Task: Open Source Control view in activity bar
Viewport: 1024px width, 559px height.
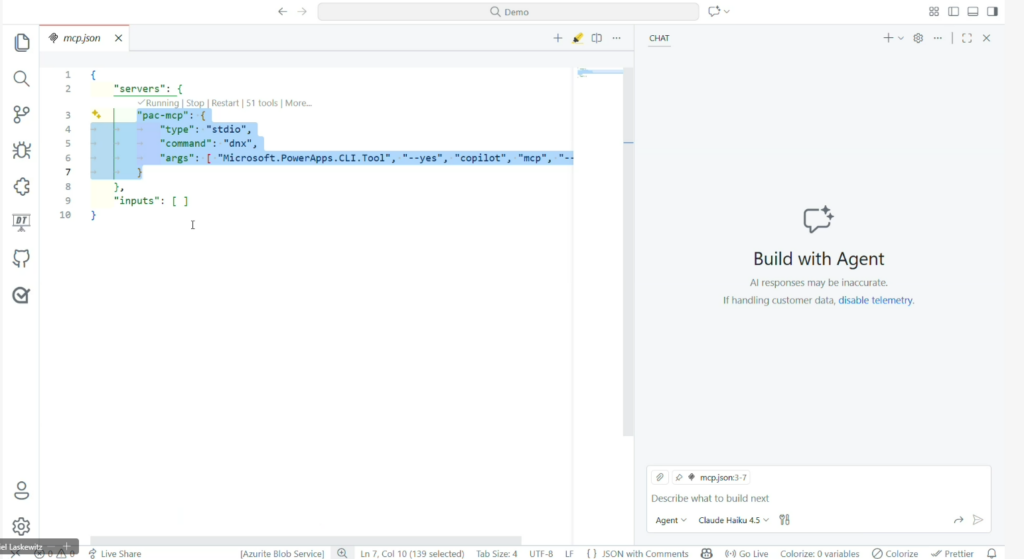Action: click(21, 114)
